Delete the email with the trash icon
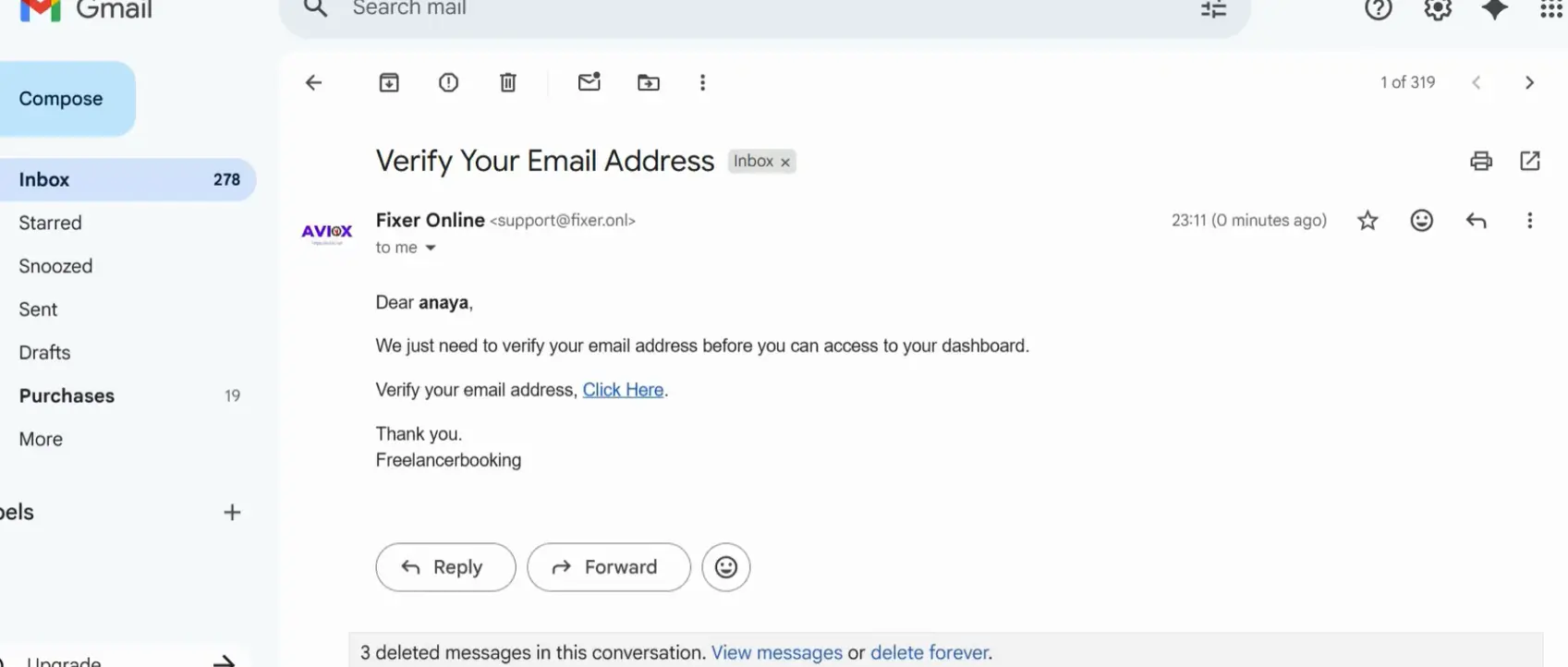This screenshot has width=1568, height=667. point(508,83)
